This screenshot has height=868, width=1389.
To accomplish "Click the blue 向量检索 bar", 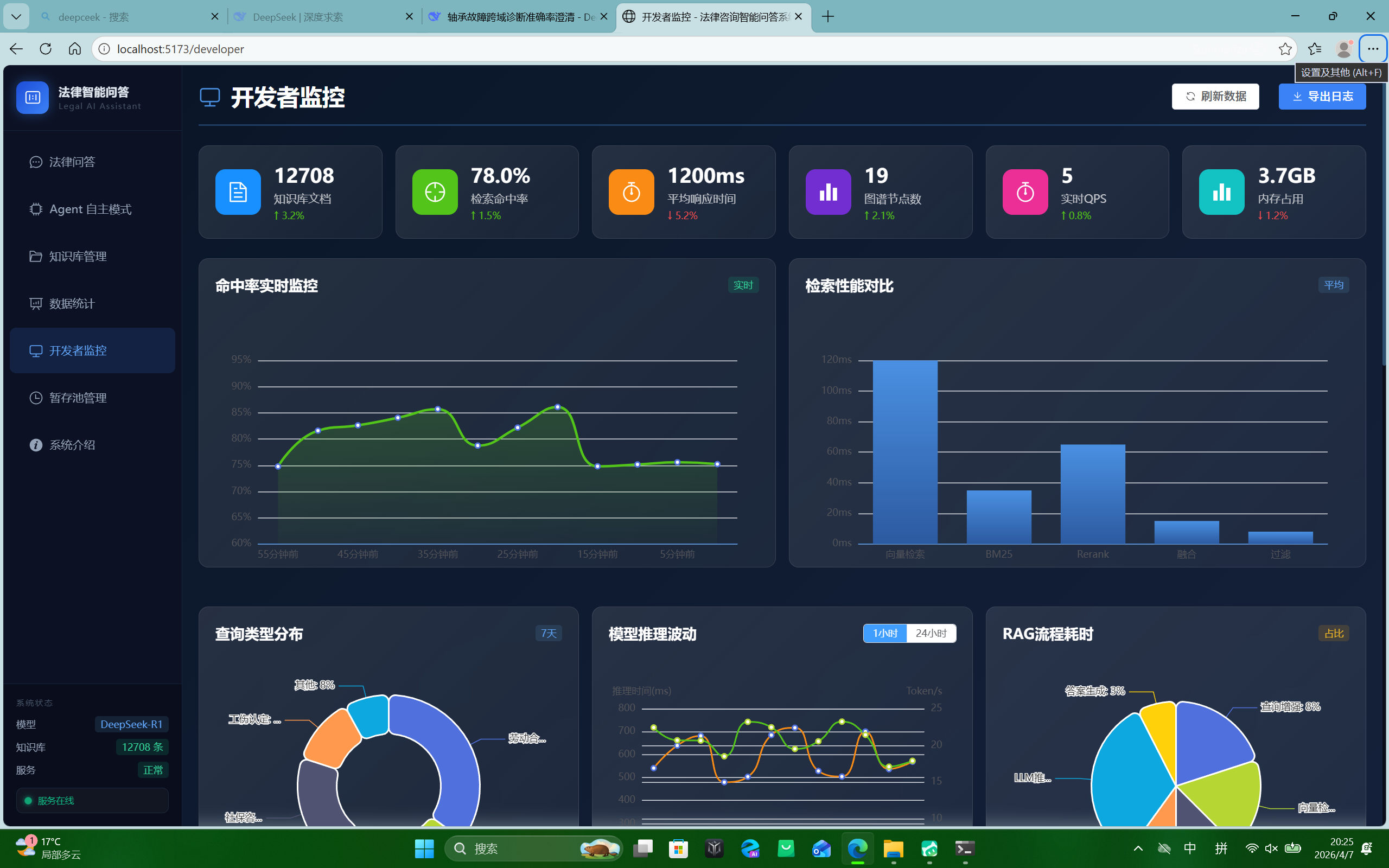I will pos(904,452).
